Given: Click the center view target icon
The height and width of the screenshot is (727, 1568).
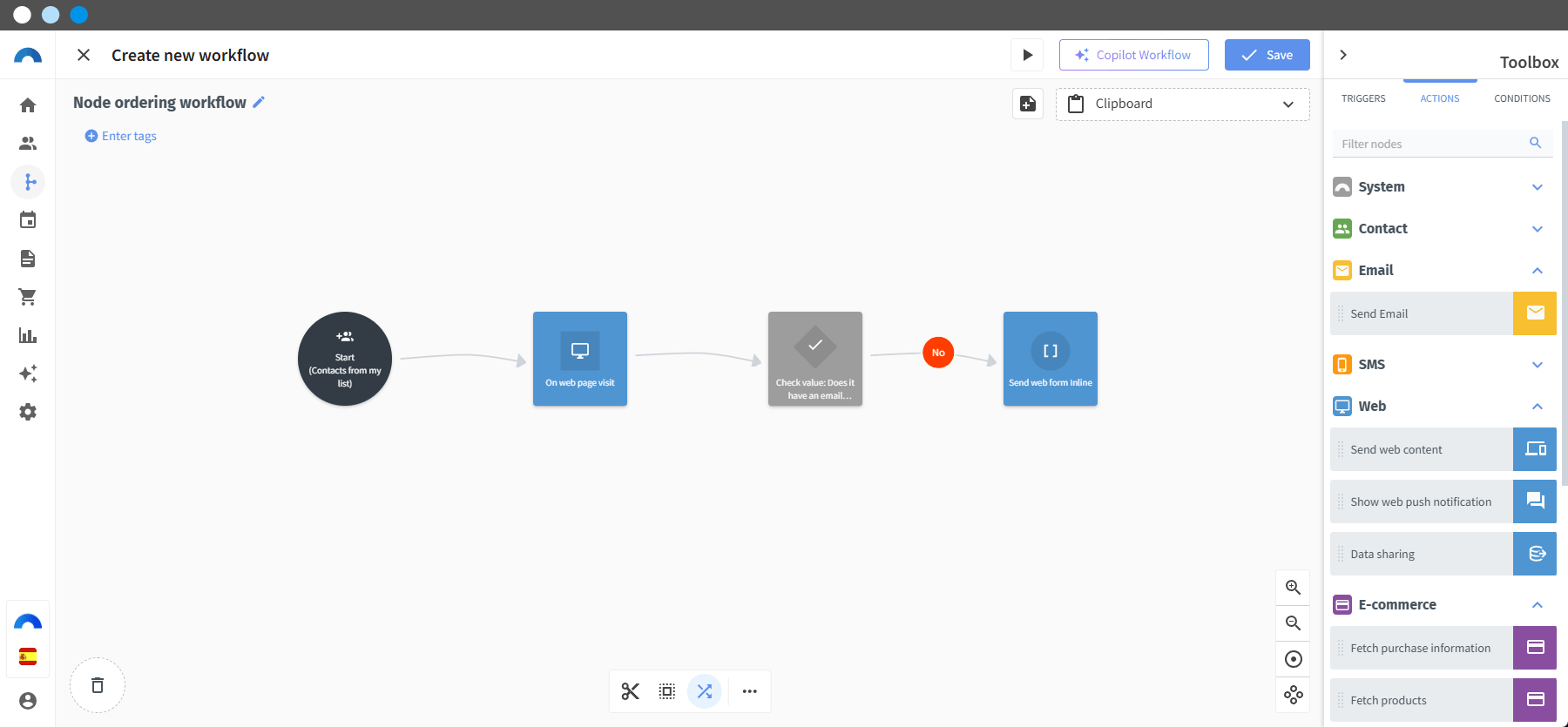Looking at the screenshot, I should 1294,659.
